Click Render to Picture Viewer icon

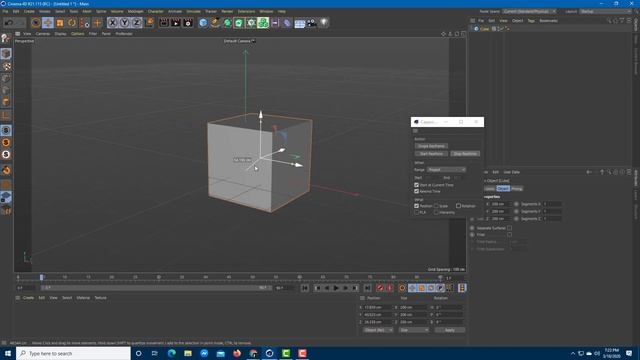176,23
